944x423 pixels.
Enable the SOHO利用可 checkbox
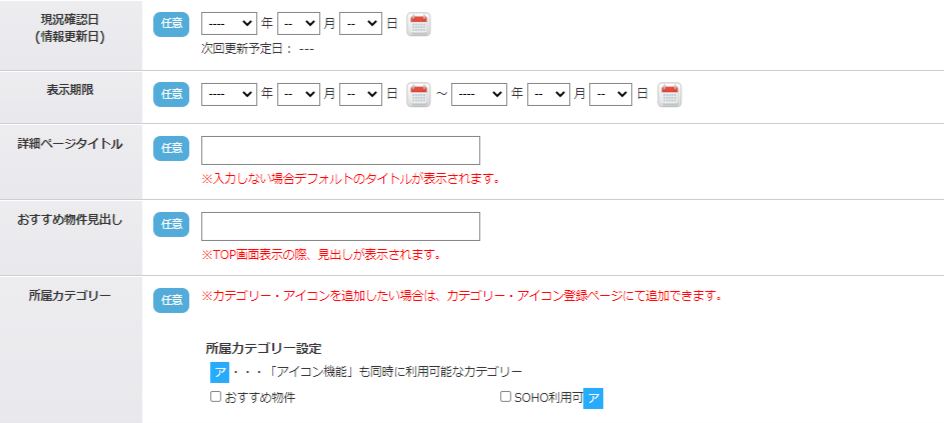[506, 397]
